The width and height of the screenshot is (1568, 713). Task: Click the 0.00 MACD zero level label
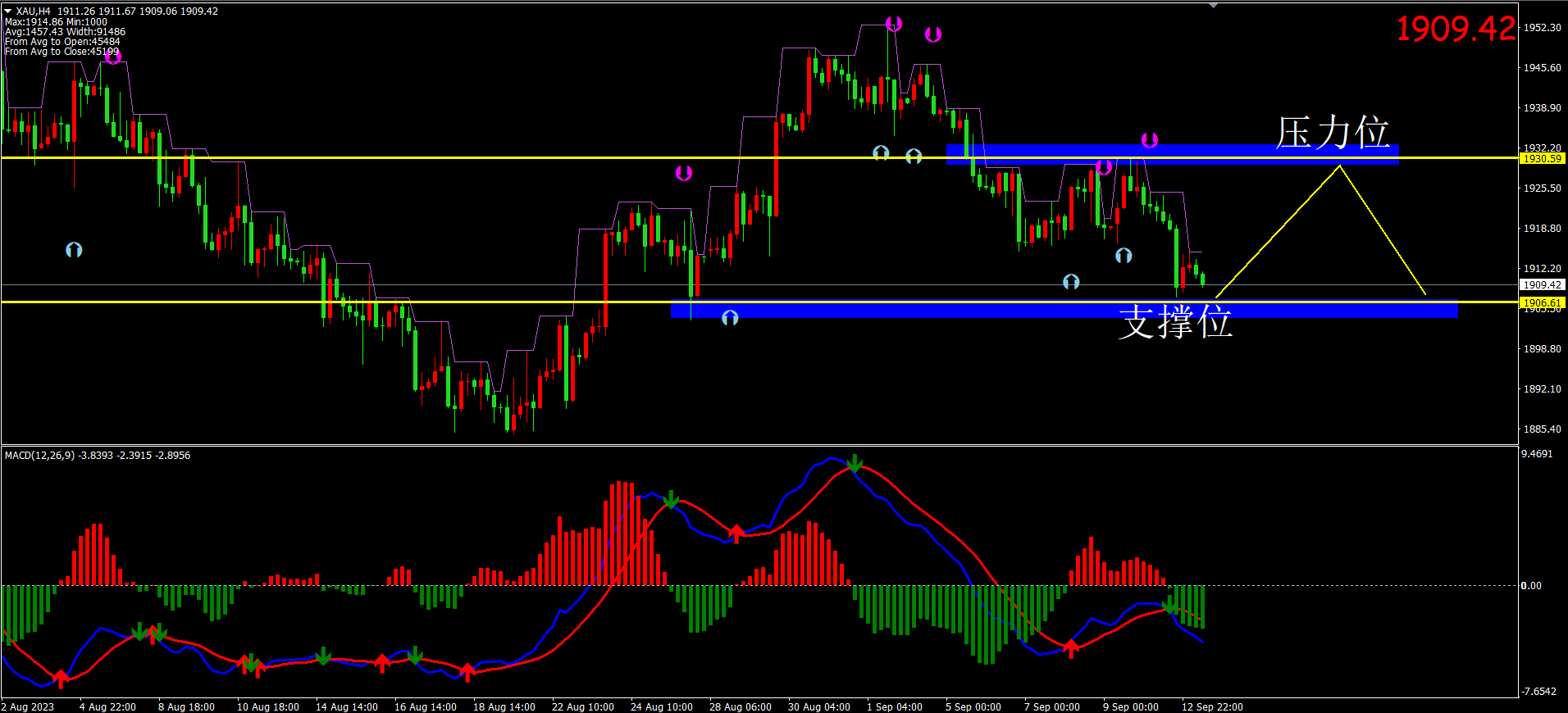click(1531, 585)
